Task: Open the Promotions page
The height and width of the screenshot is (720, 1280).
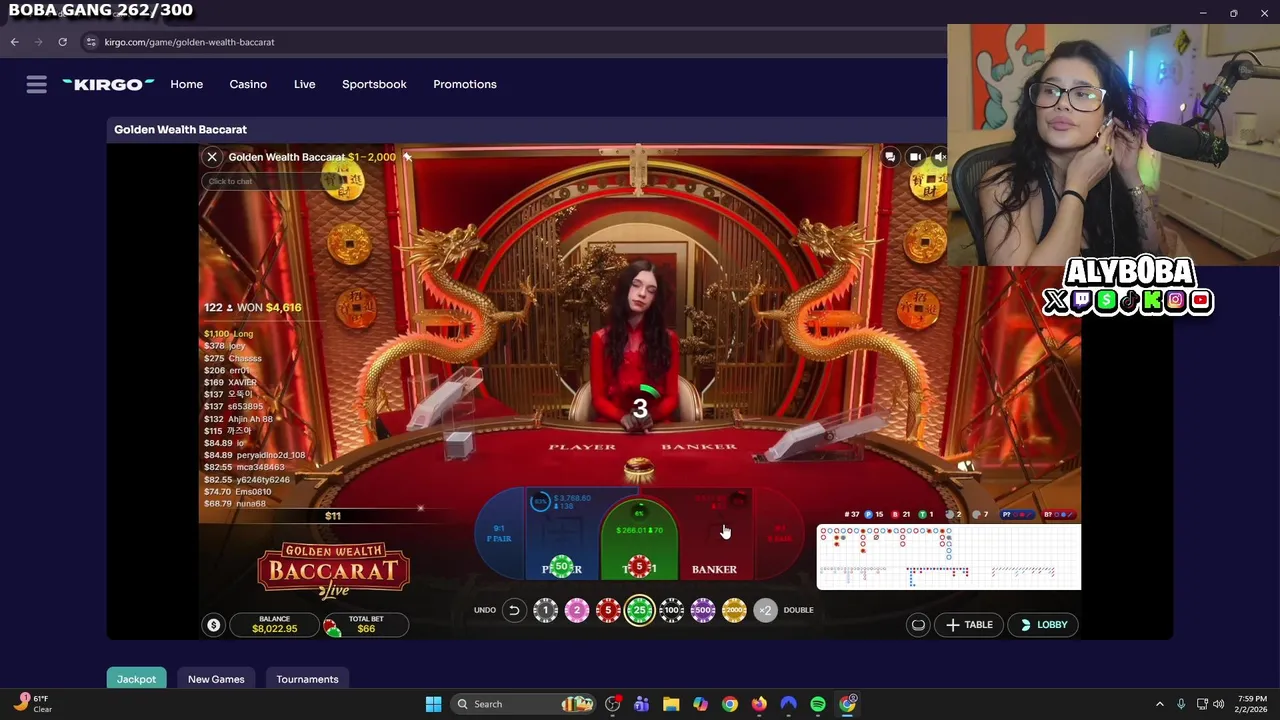Action: pos(465,85)
